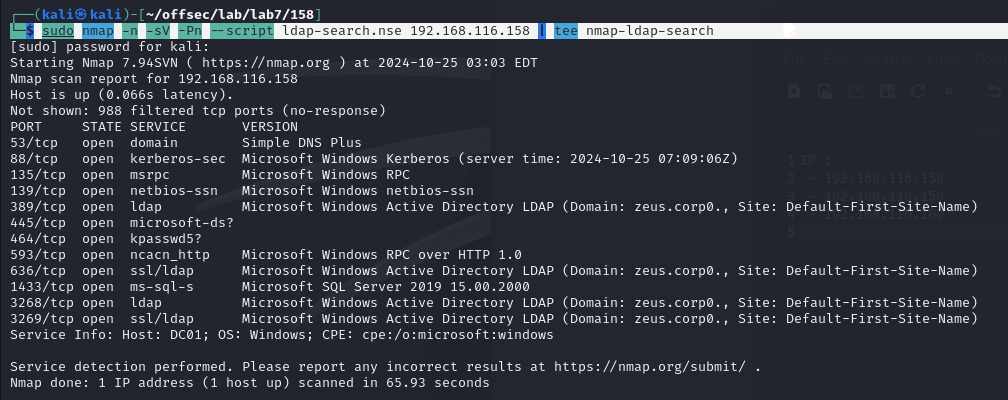Click the Undo arrow icon in the editor toolbar

pyautogui.click(x=995, y=91)
